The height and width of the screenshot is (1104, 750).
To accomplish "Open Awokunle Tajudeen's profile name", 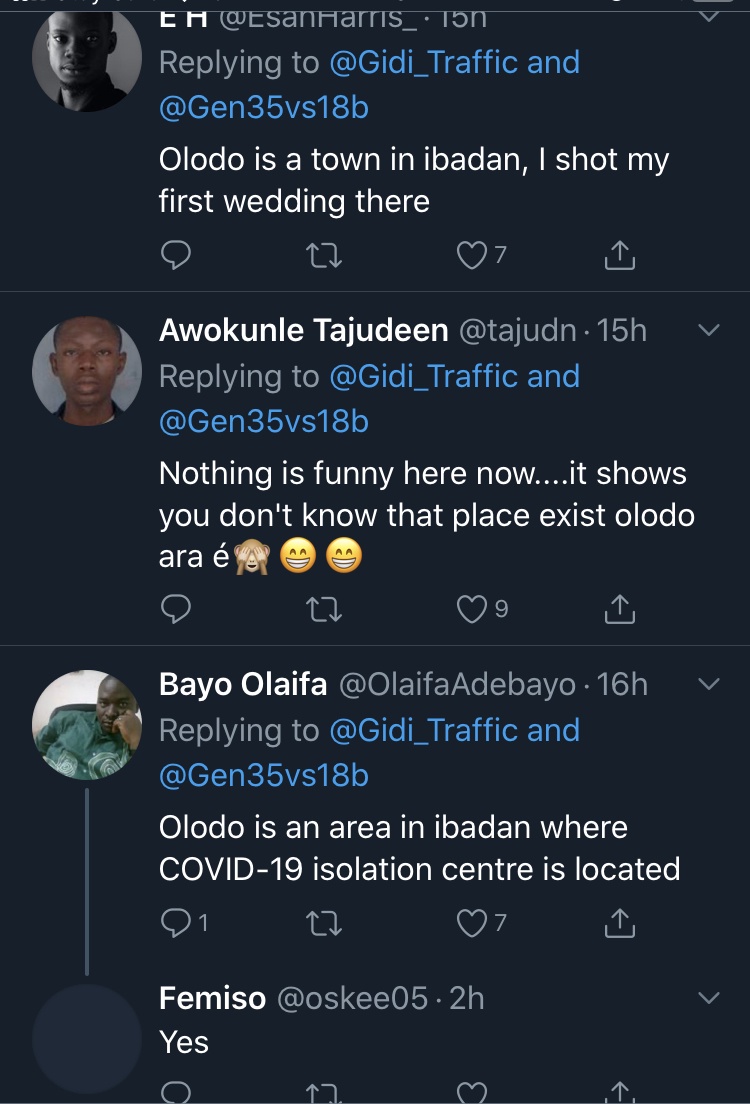I will click(303, 331).
